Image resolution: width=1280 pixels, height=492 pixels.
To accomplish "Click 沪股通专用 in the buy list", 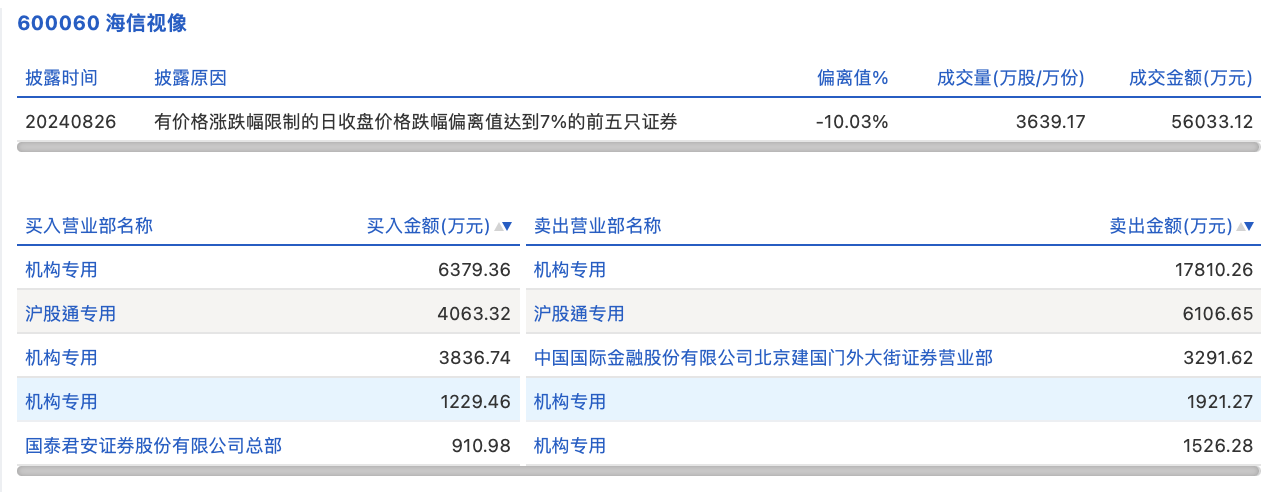I will 71,313.
